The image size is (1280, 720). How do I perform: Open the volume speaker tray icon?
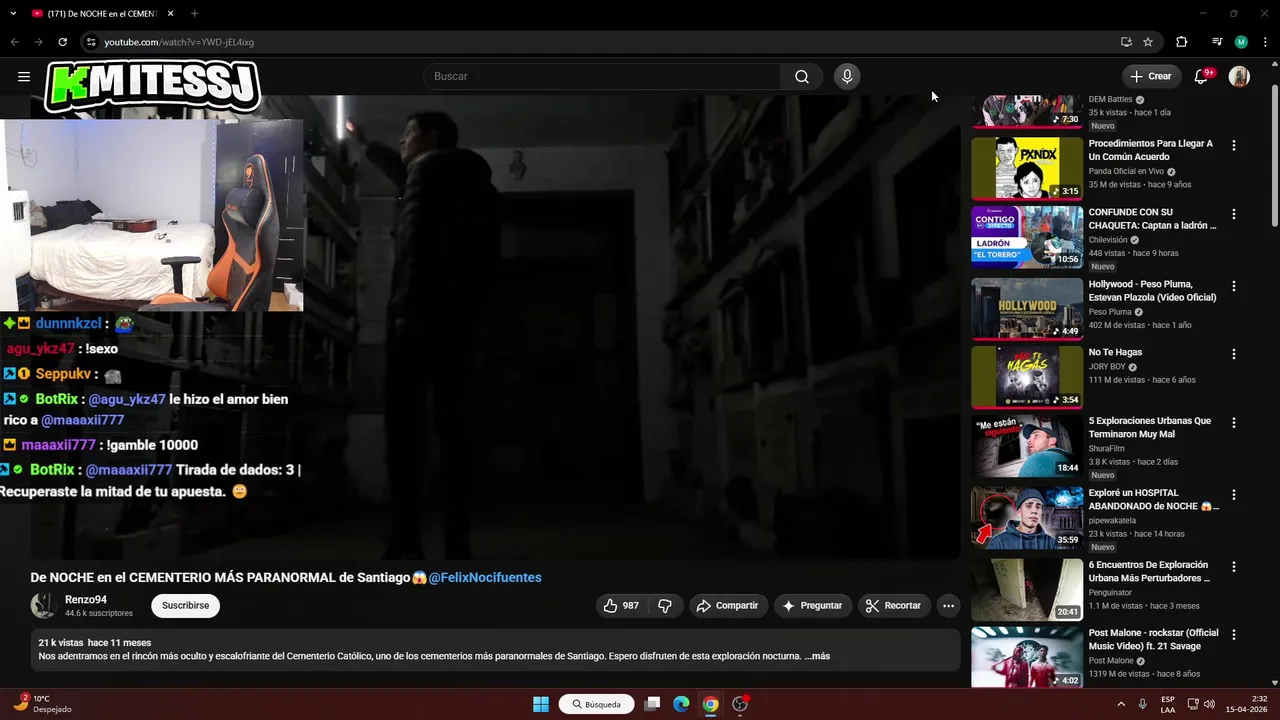pyautogui.click(x=1209, y=704)
